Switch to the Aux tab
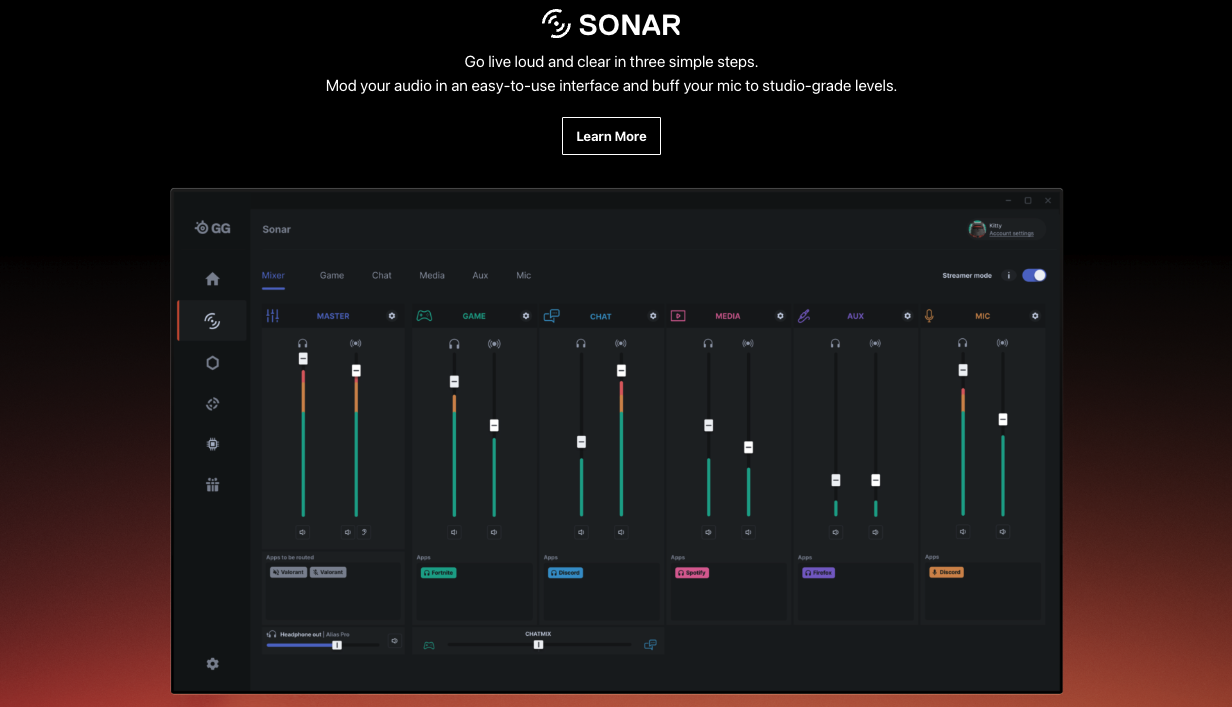This screenshot has height=707, width=1232. point(481,275)
